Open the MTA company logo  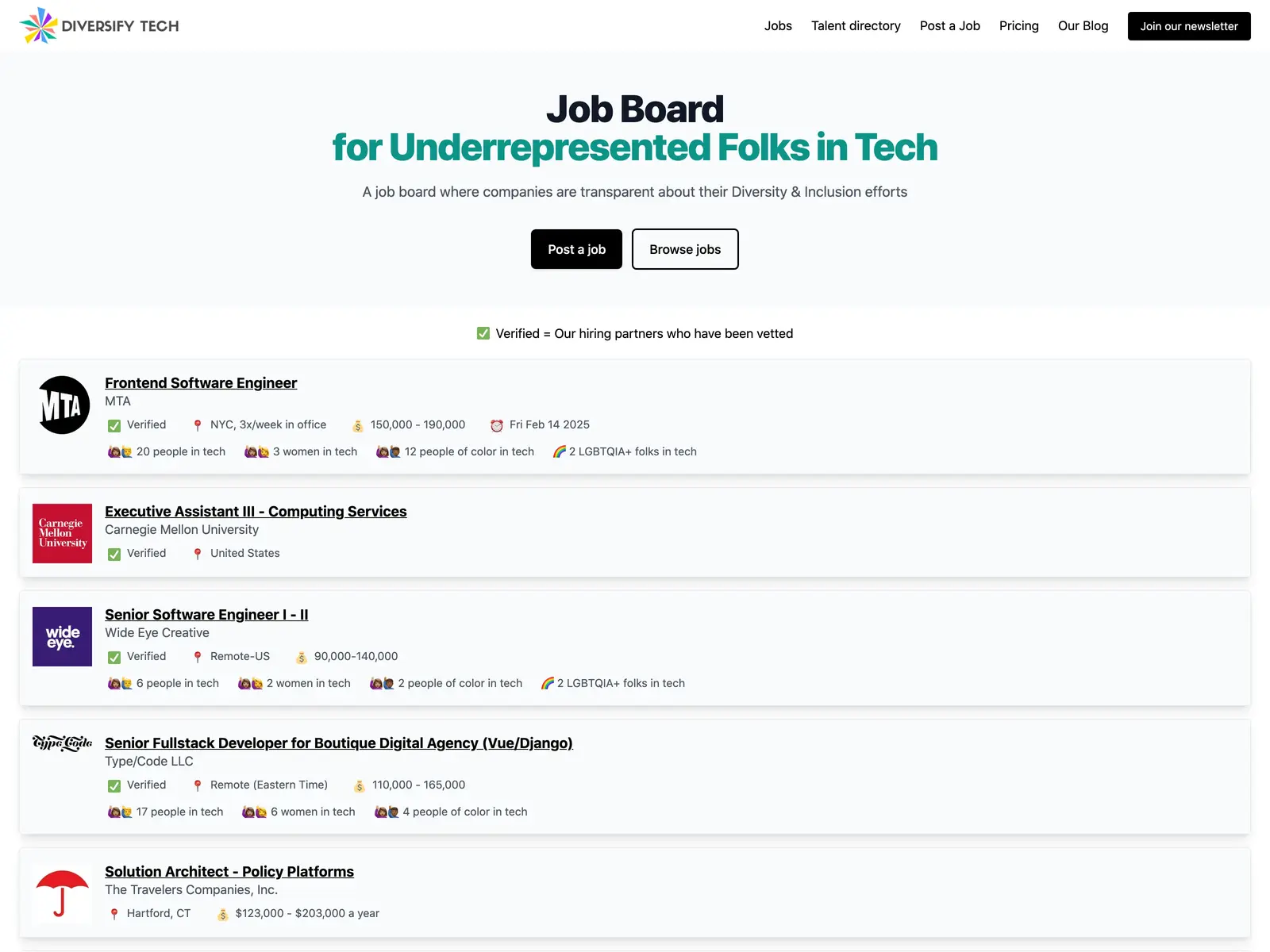[63, 405]
